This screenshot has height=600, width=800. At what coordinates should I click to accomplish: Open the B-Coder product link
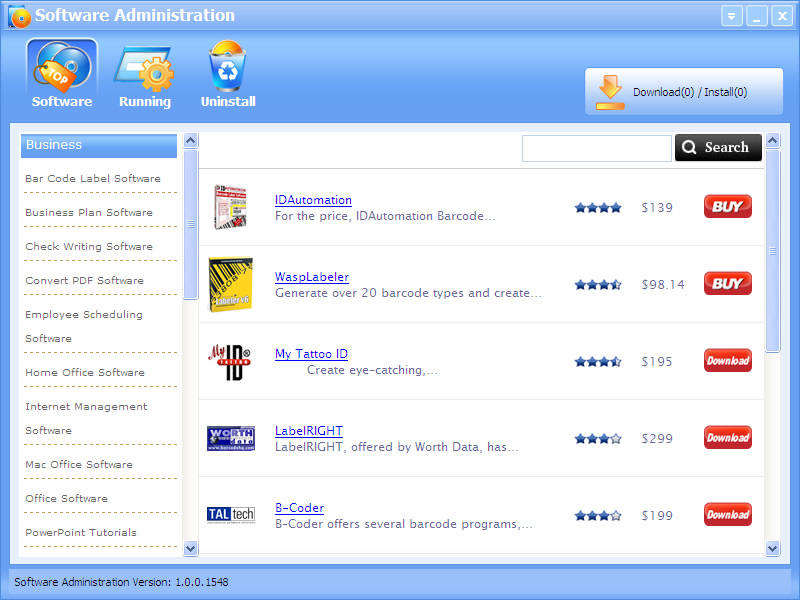[299, 508]
